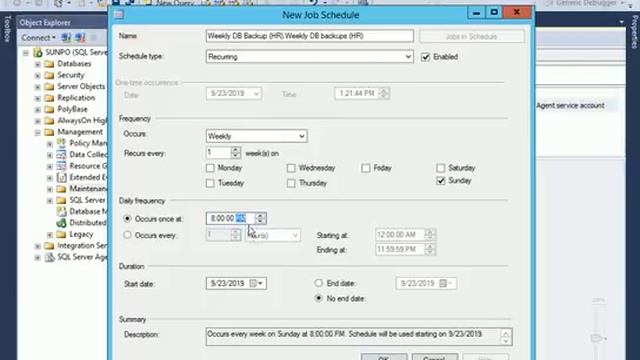Image resolution: width=640 pixels, height=360 pixels.
Task: Select the 'Occurs every' radio button
Action: click(x=127, y=235)
